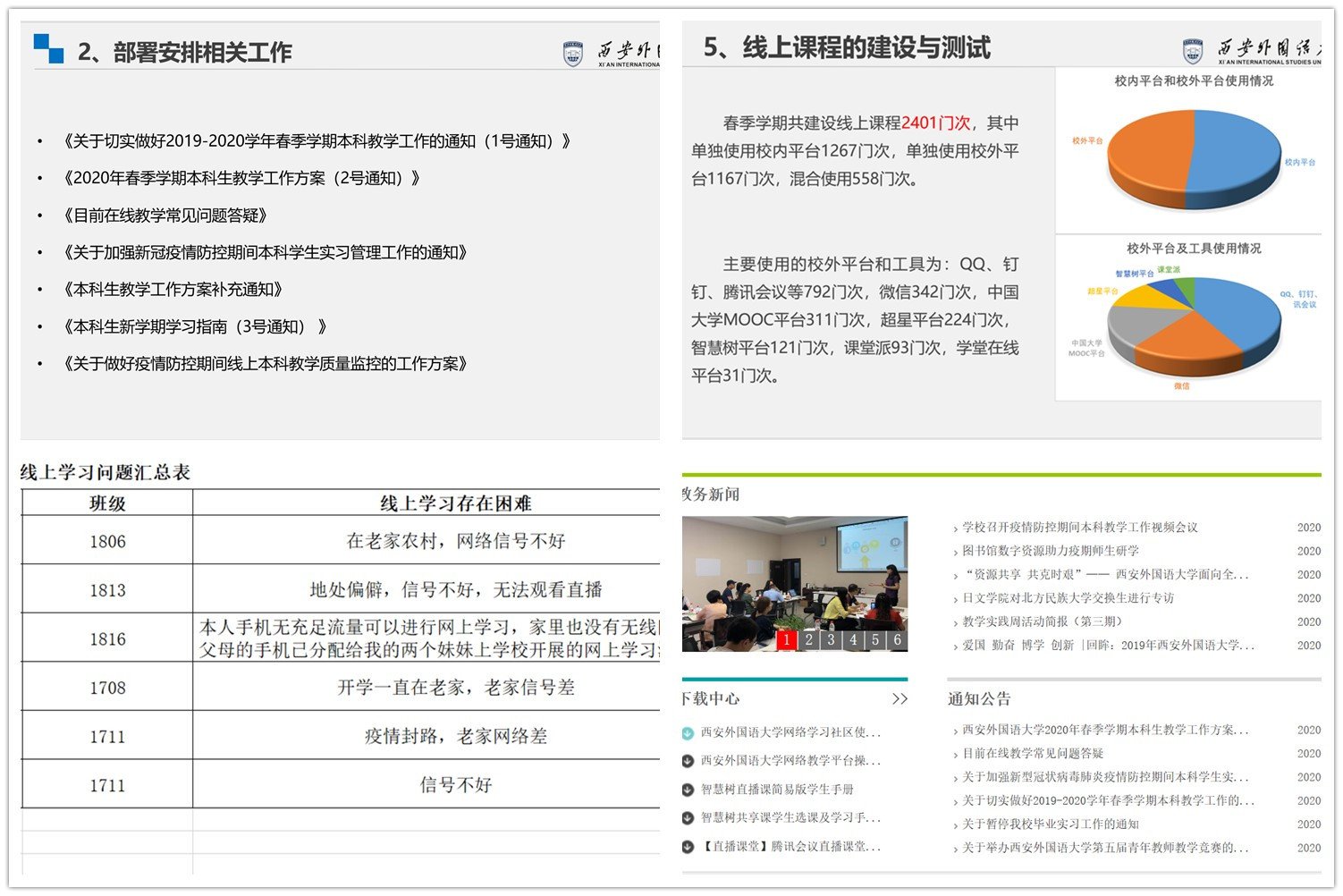1343x896 pixels.
Task: Open news 图书馆数字资源助力疫期师生研学
Action: point(1051,551)
